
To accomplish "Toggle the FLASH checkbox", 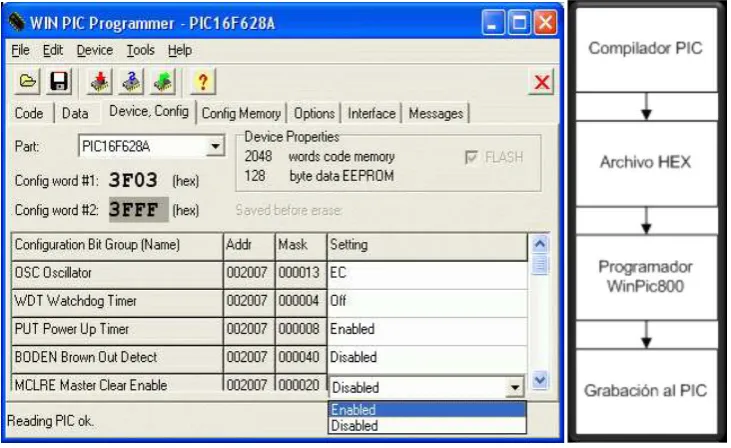I will coord(471,157).
